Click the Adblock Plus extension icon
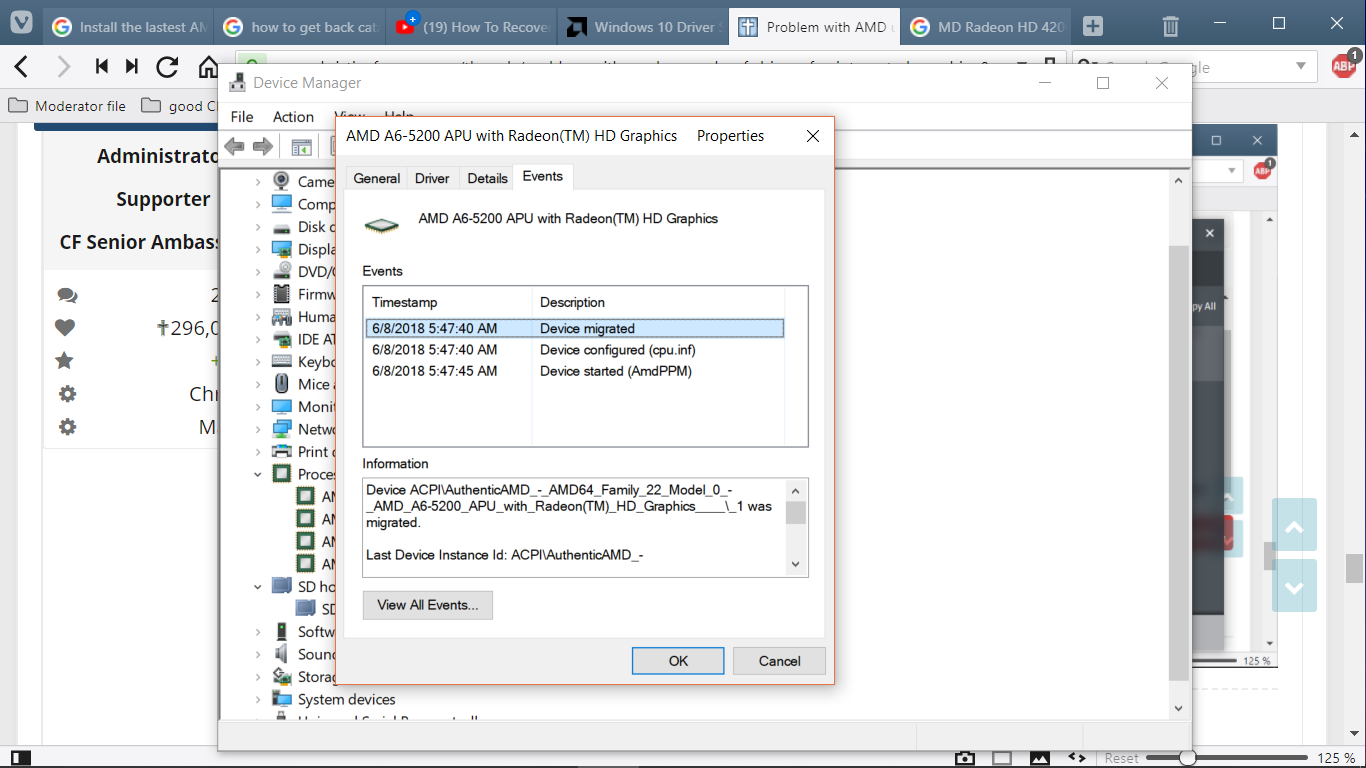Viewport: 1366px width, 768px height. [1344, 66]
